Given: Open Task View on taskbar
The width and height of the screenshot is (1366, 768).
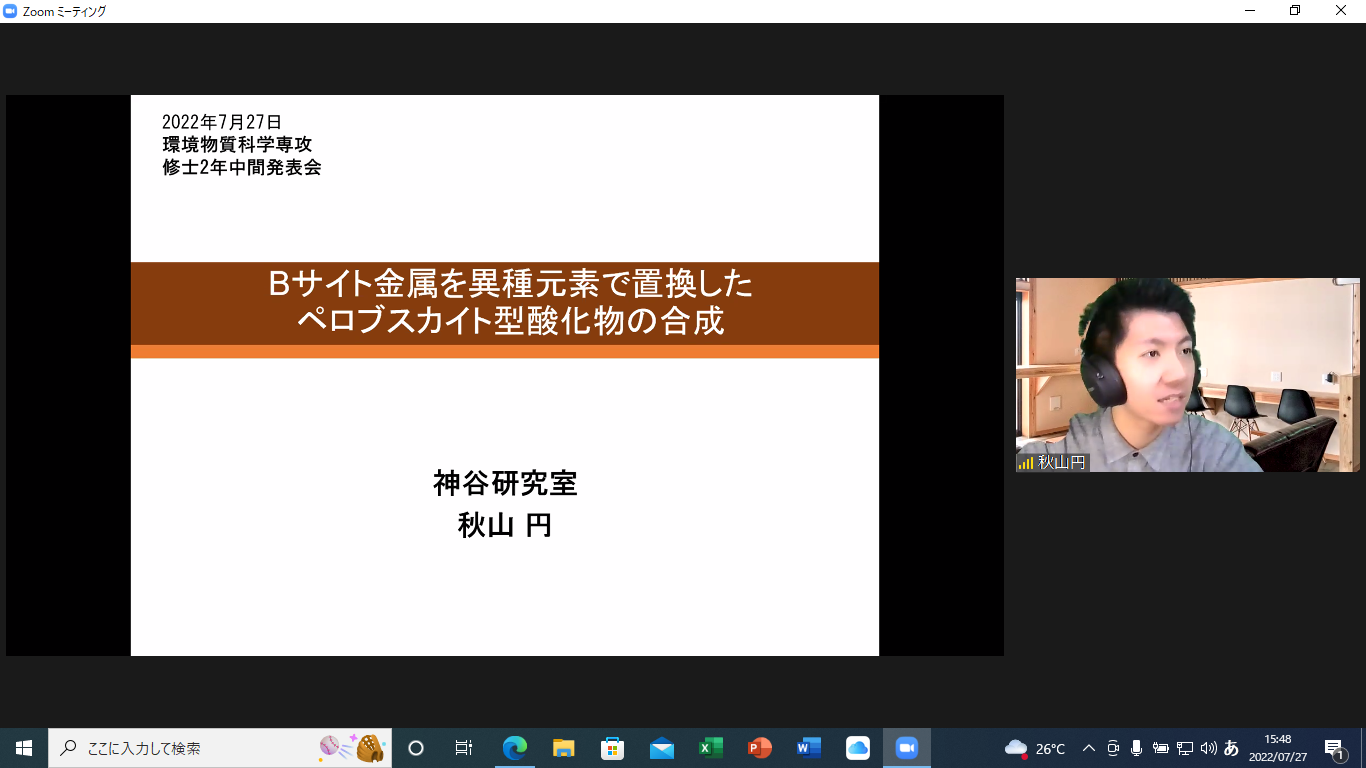Looking at the screenshot, I should 464,748.
